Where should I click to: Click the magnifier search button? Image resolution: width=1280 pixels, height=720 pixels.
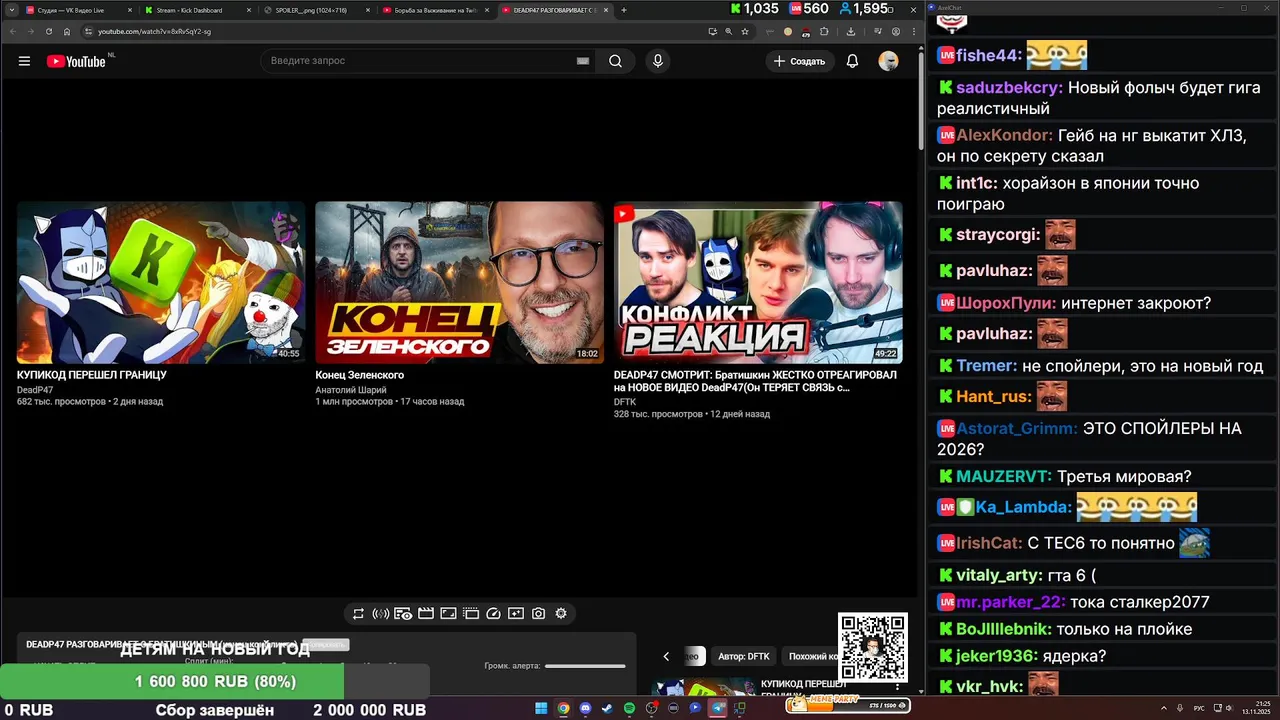[615, 61]
